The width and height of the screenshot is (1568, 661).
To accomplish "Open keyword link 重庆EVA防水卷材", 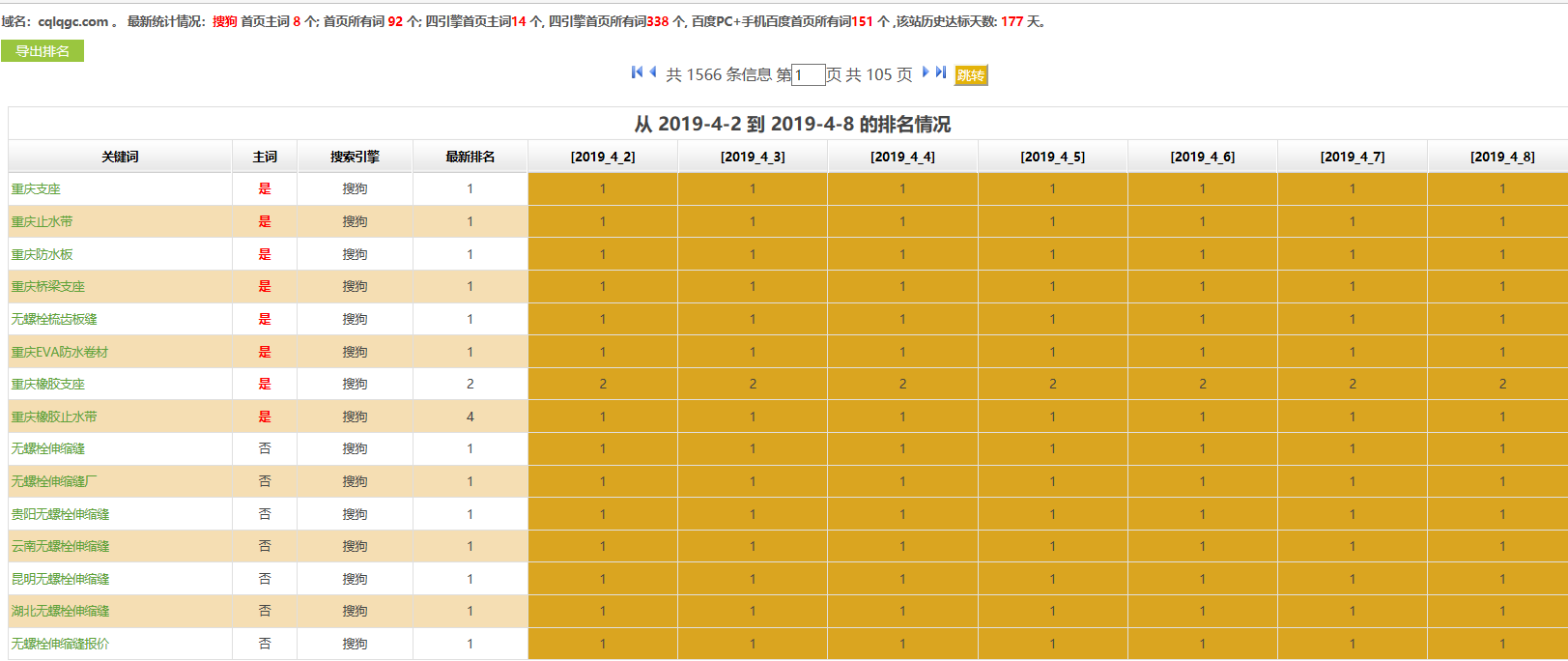I will pos(60,353).
